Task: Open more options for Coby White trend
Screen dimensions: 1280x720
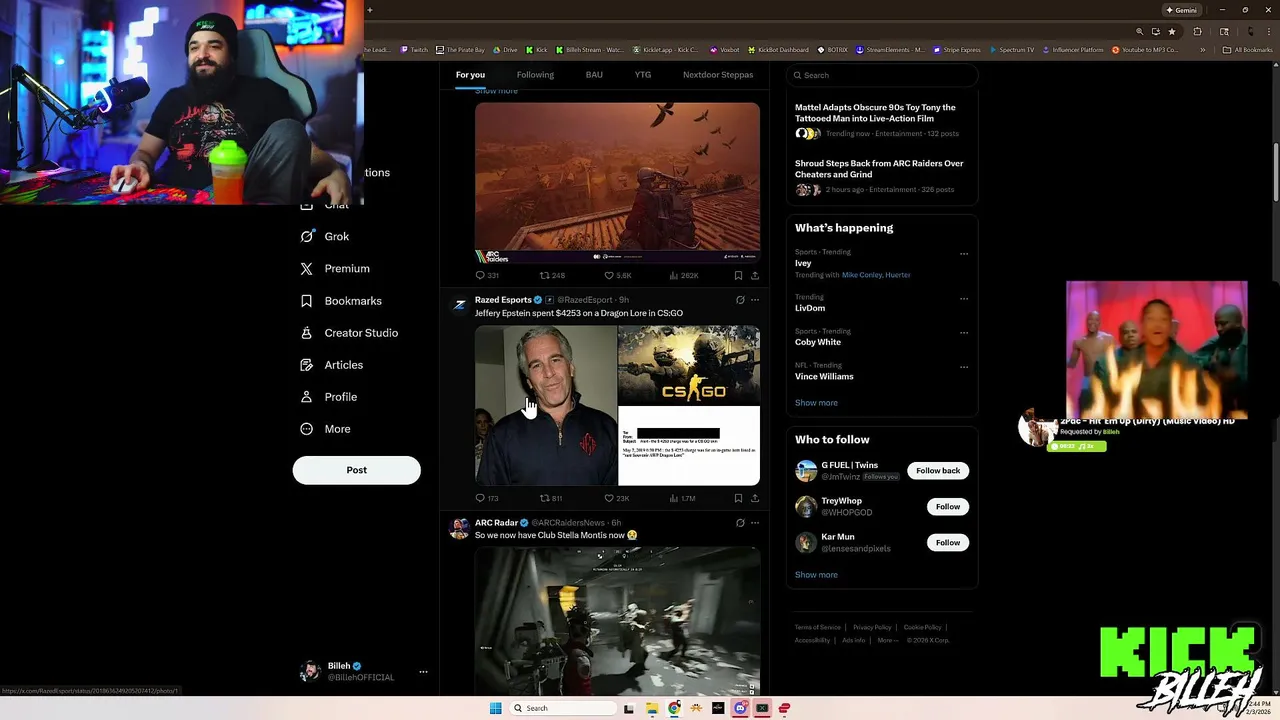Action: (964, 332)
